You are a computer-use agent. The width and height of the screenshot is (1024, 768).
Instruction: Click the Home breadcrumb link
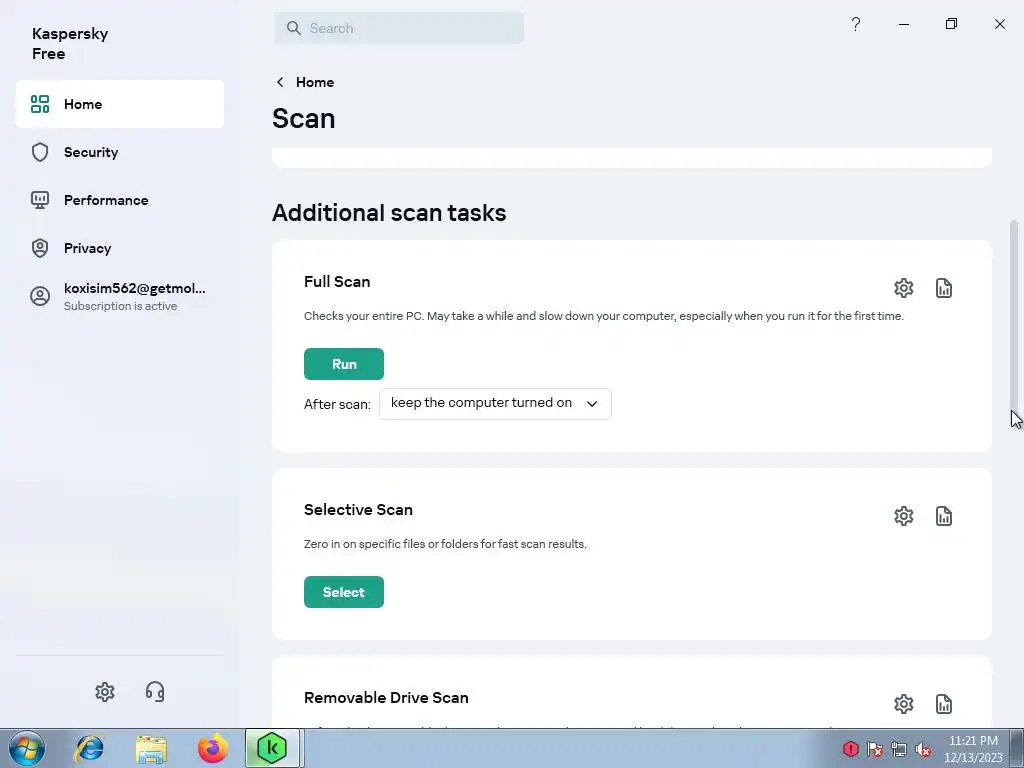click(315, 82)
